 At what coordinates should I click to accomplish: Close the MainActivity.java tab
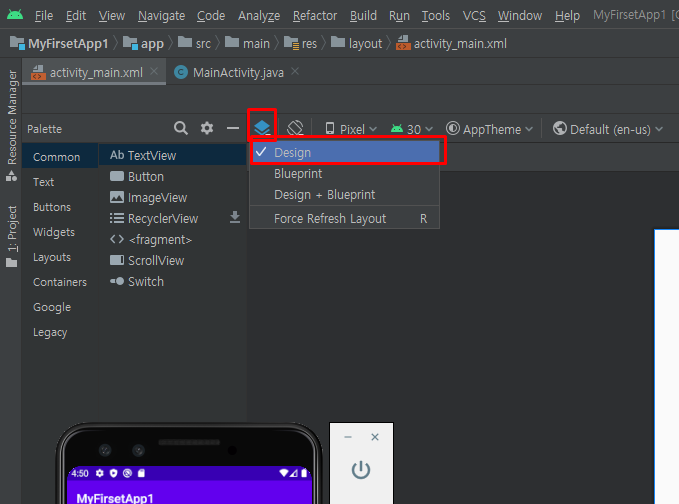click(295, 71)
